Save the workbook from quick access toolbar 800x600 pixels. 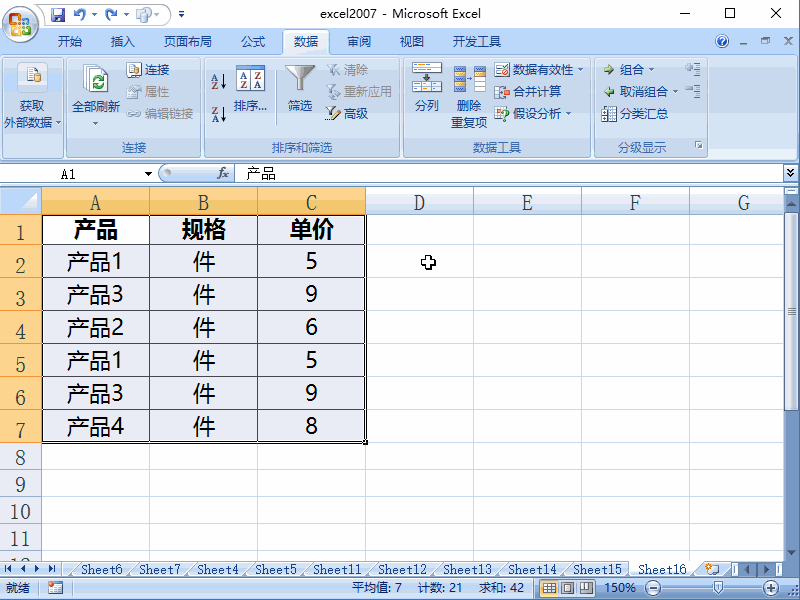point(59,14)
